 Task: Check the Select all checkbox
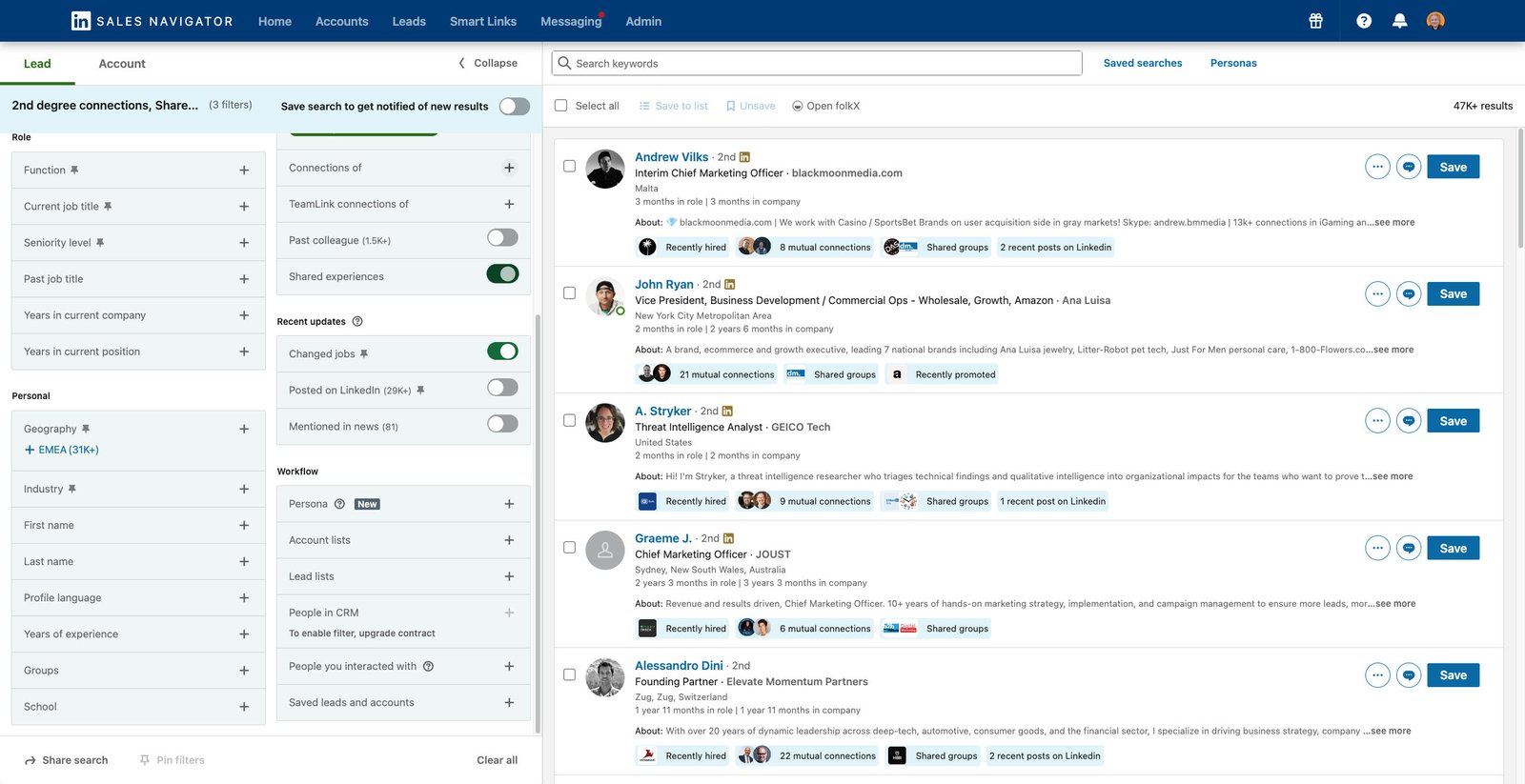[x=560, y=106]
